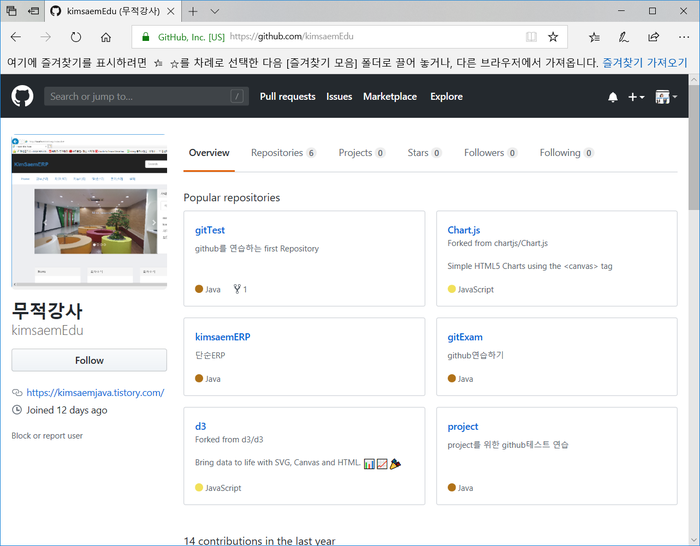Open the notifications bell
This screenshot has width=700, height=546.
click(x=612, y=97)
